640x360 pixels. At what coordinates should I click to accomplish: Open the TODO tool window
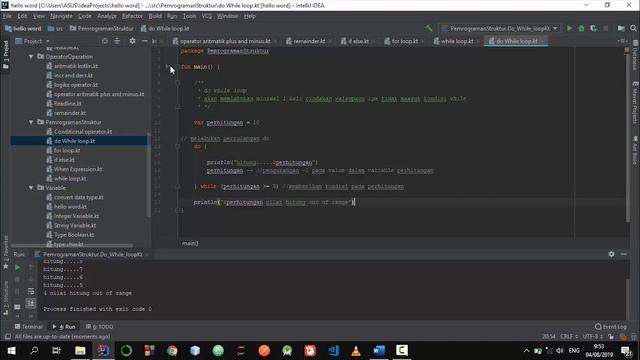100,327
